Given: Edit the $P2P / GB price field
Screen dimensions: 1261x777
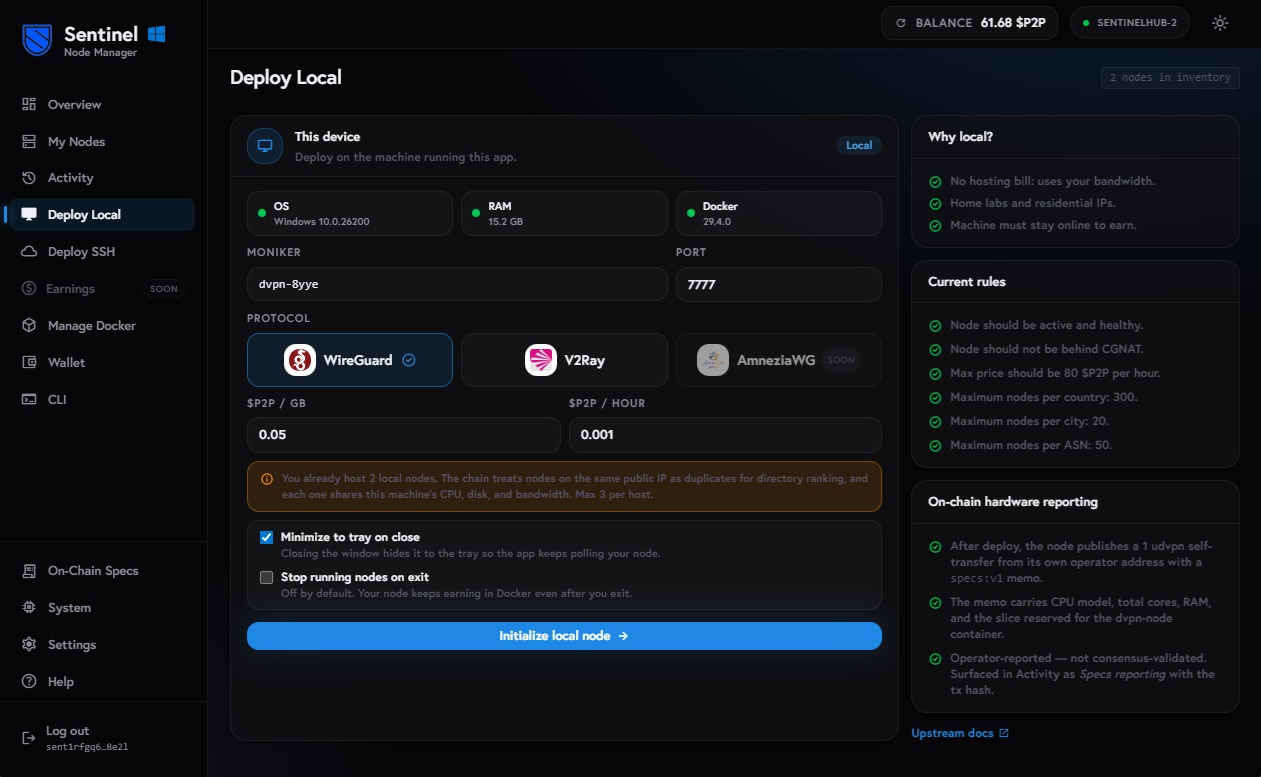Looking at the screenshot, I should pyautogui.click(x=404, y=435).
